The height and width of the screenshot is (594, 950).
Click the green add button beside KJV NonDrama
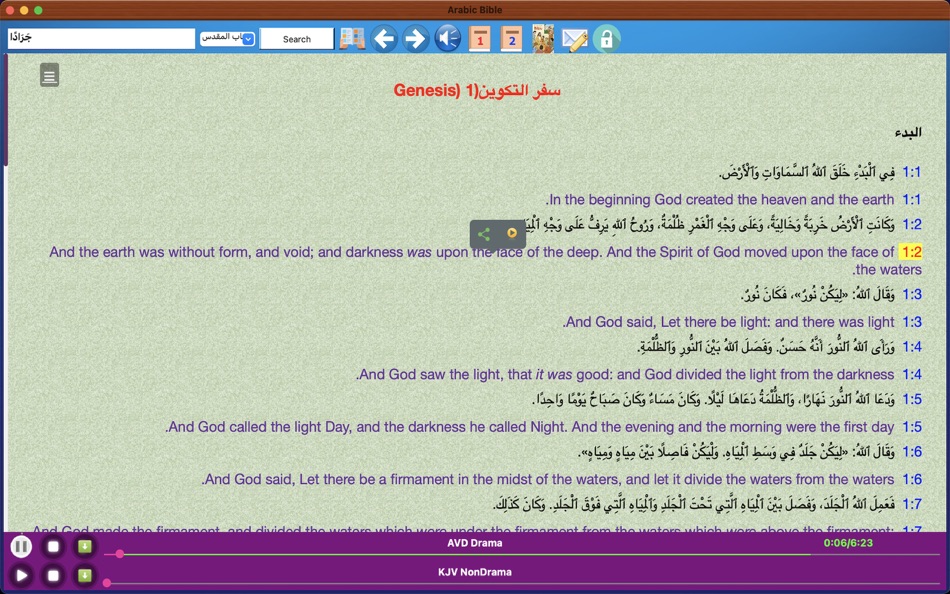pos(85,575)
